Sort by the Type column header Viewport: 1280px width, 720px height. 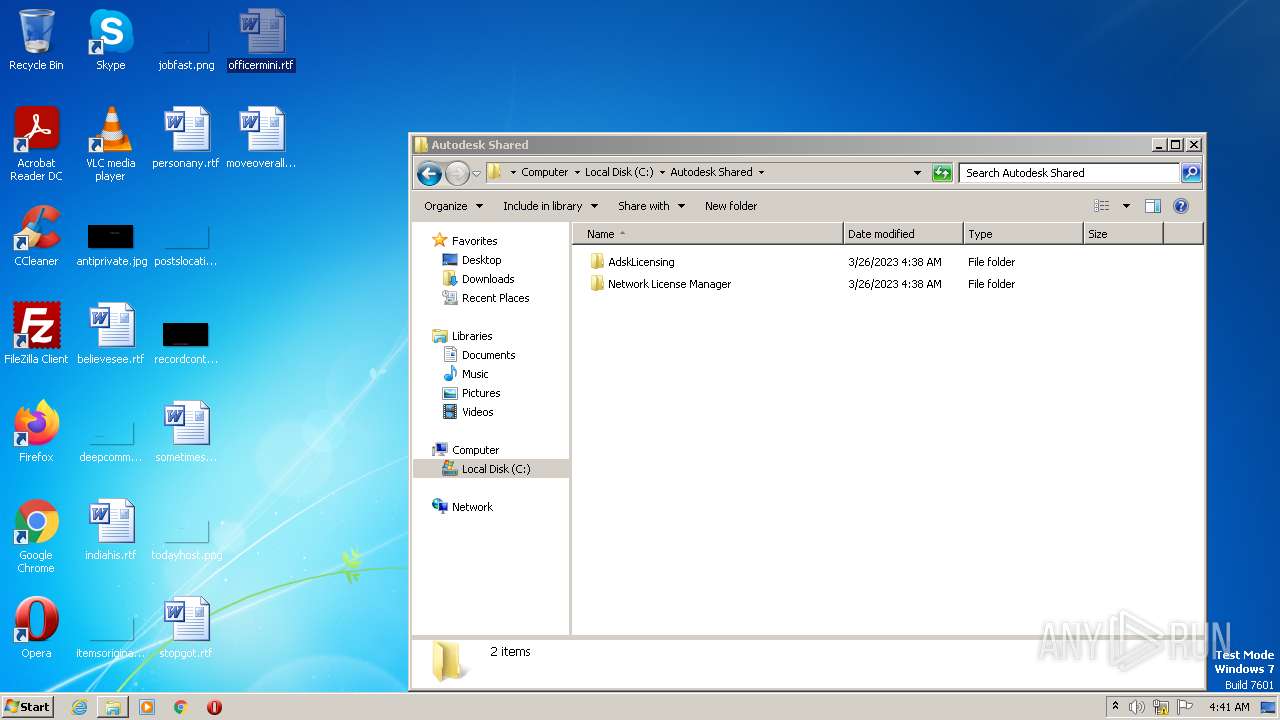tap(1023, 234)
